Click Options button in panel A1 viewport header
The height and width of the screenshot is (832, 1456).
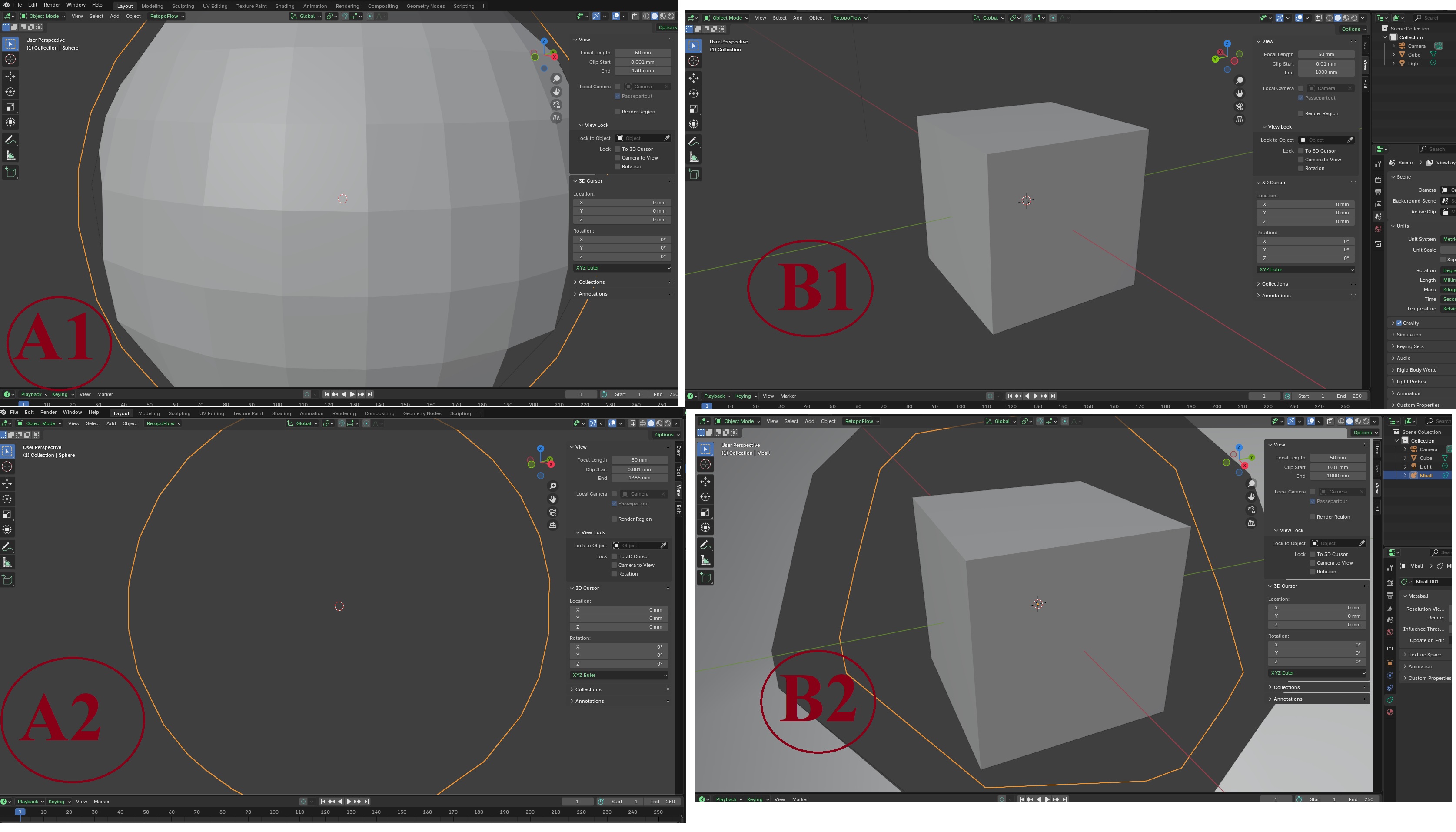point(667,27)
